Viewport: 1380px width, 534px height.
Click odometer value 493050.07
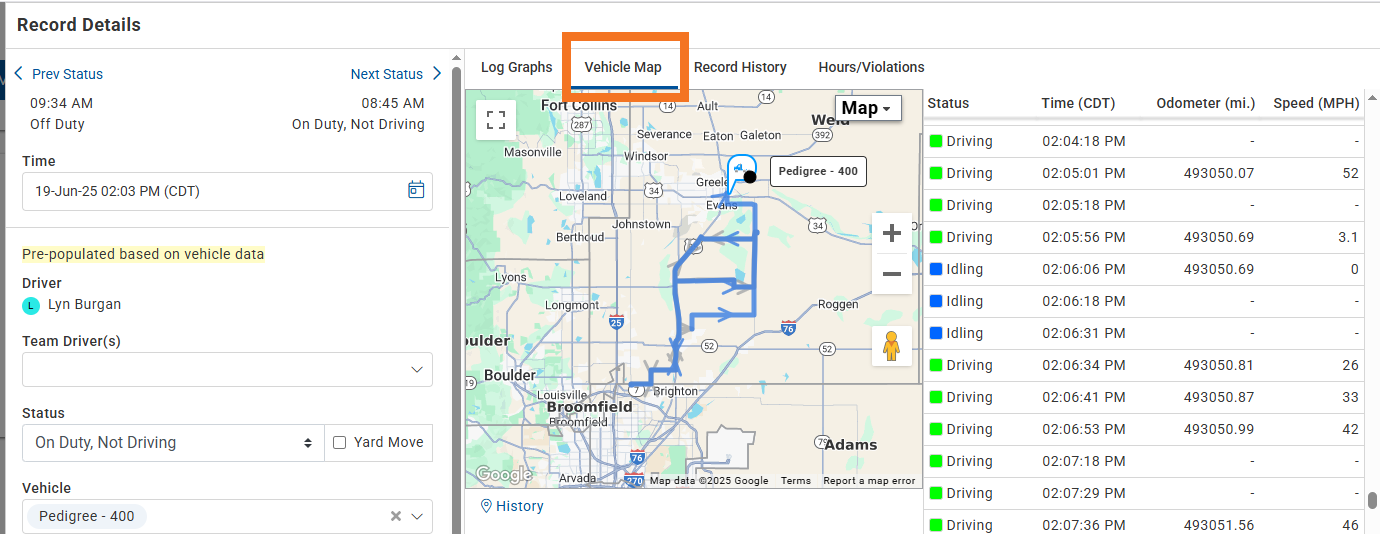tap(1218, 173)
